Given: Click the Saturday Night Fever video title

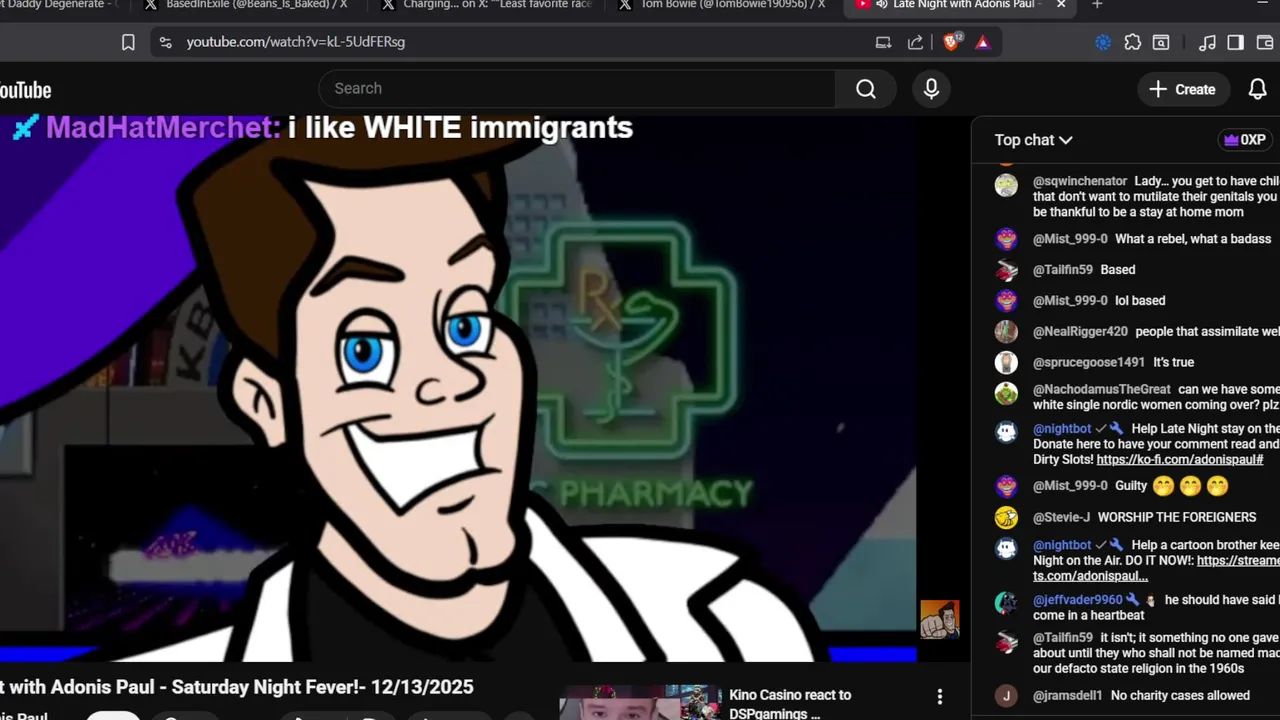Looking at the screenshot, I should click(x=237, y=687).
